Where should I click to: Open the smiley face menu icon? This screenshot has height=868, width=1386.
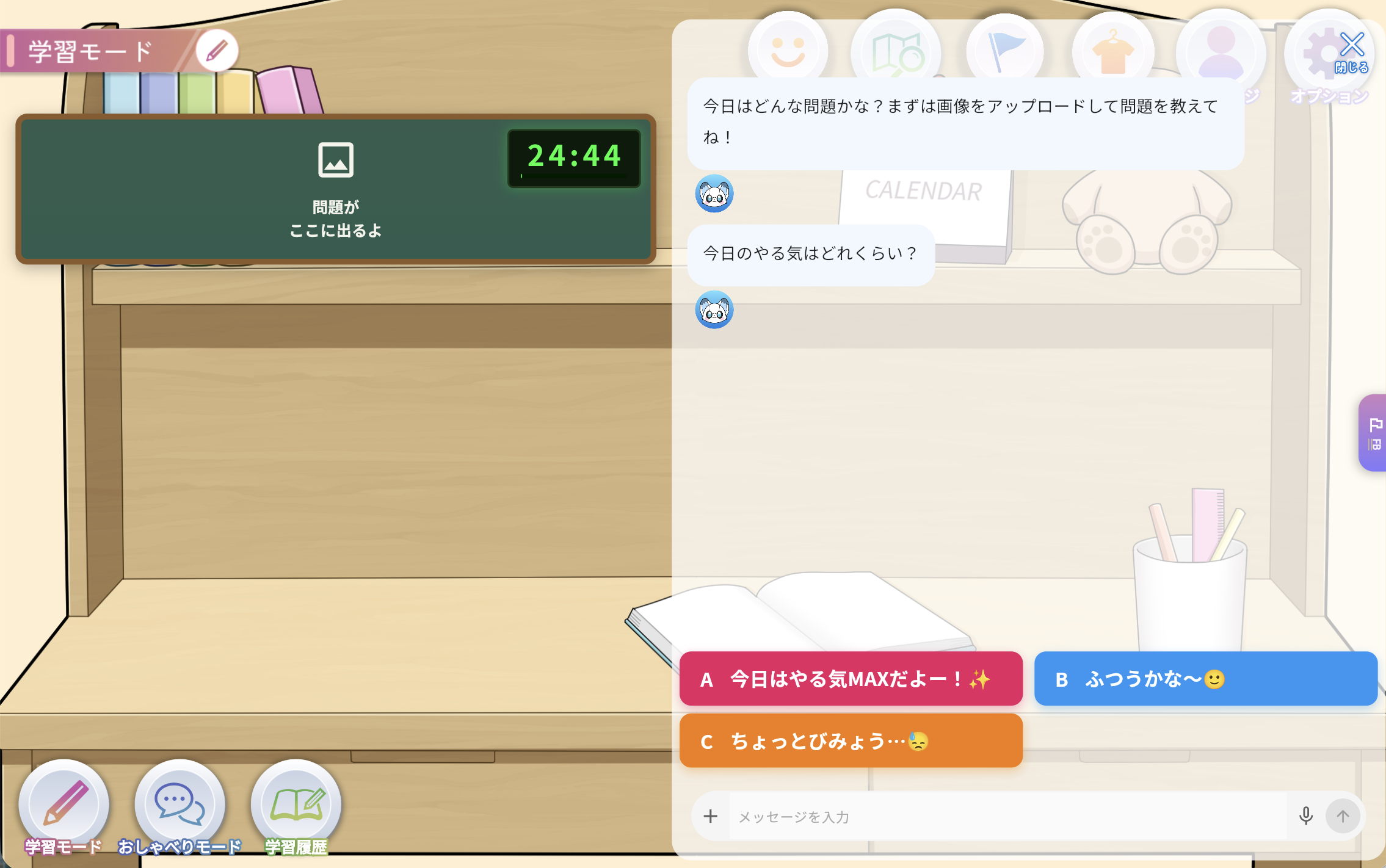(788, 51)
